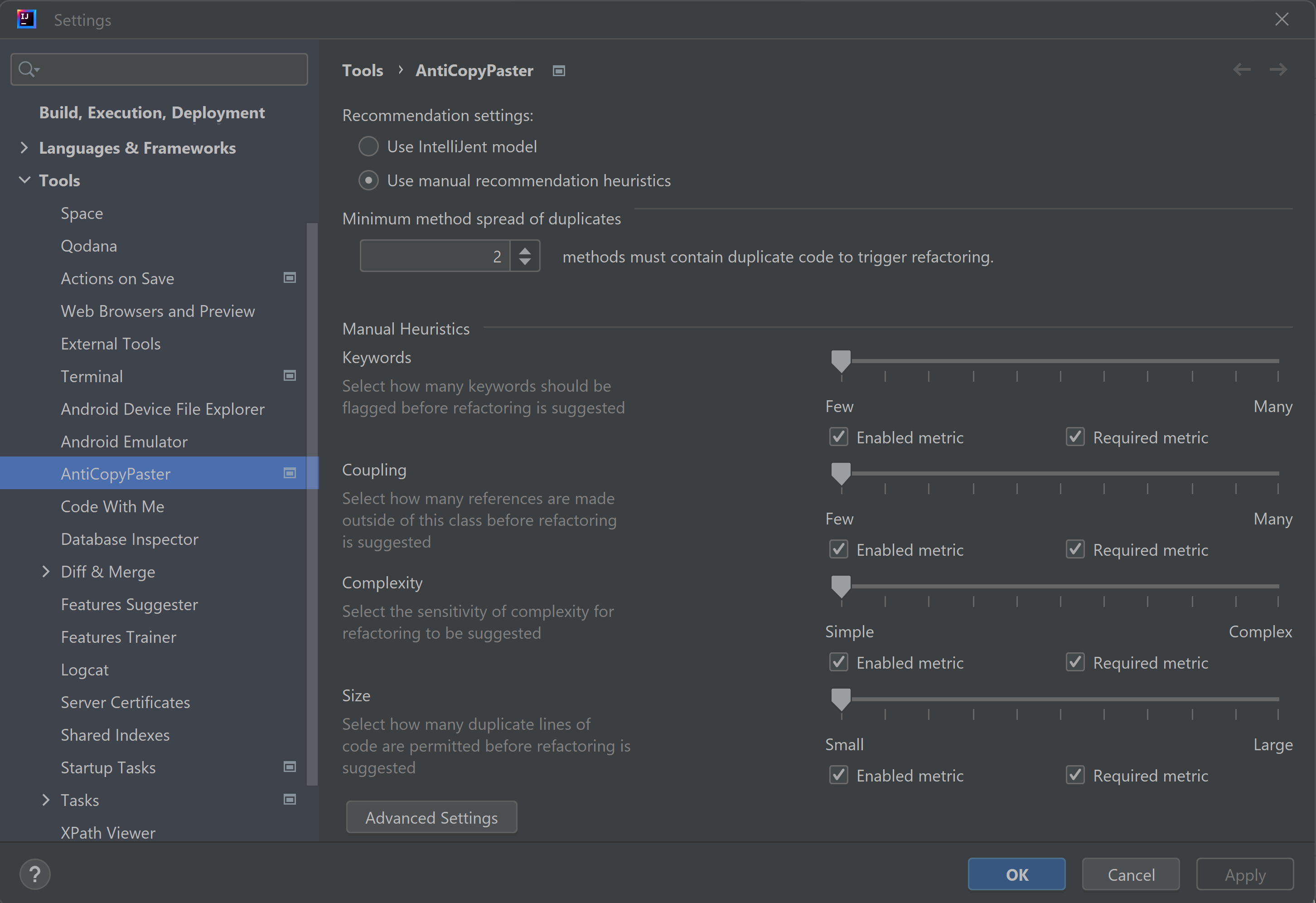Viewport: 1316px width, 903px height.
Task: Click the help question mark icon
Action: (x=35, y=874)
